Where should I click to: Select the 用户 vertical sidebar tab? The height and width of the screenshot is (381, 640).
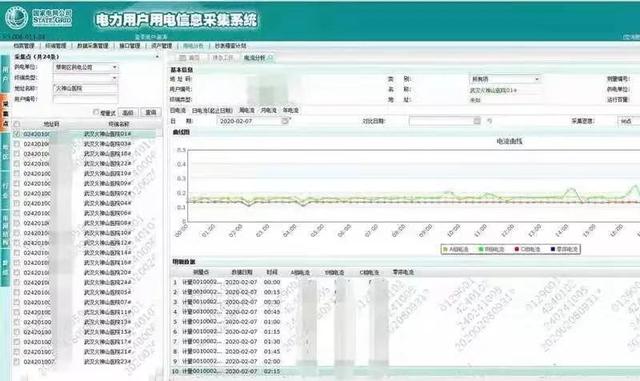point(5,74)
